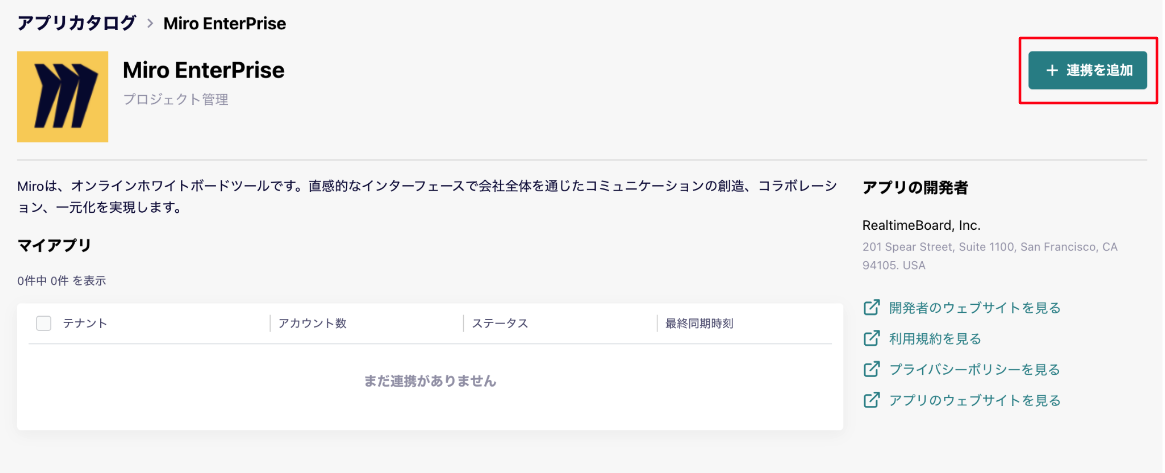Click the breadcrumb chevron separator
1165x473 pixels.
(149, 23)
